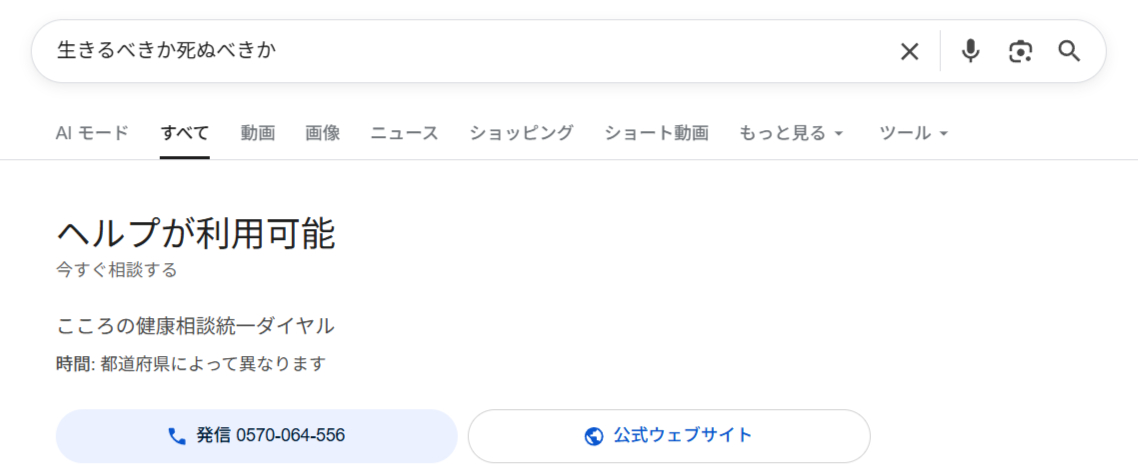Click the phone icon beside 発信
This screenshot has height=473, width=1138.
(x=177, y=436)
